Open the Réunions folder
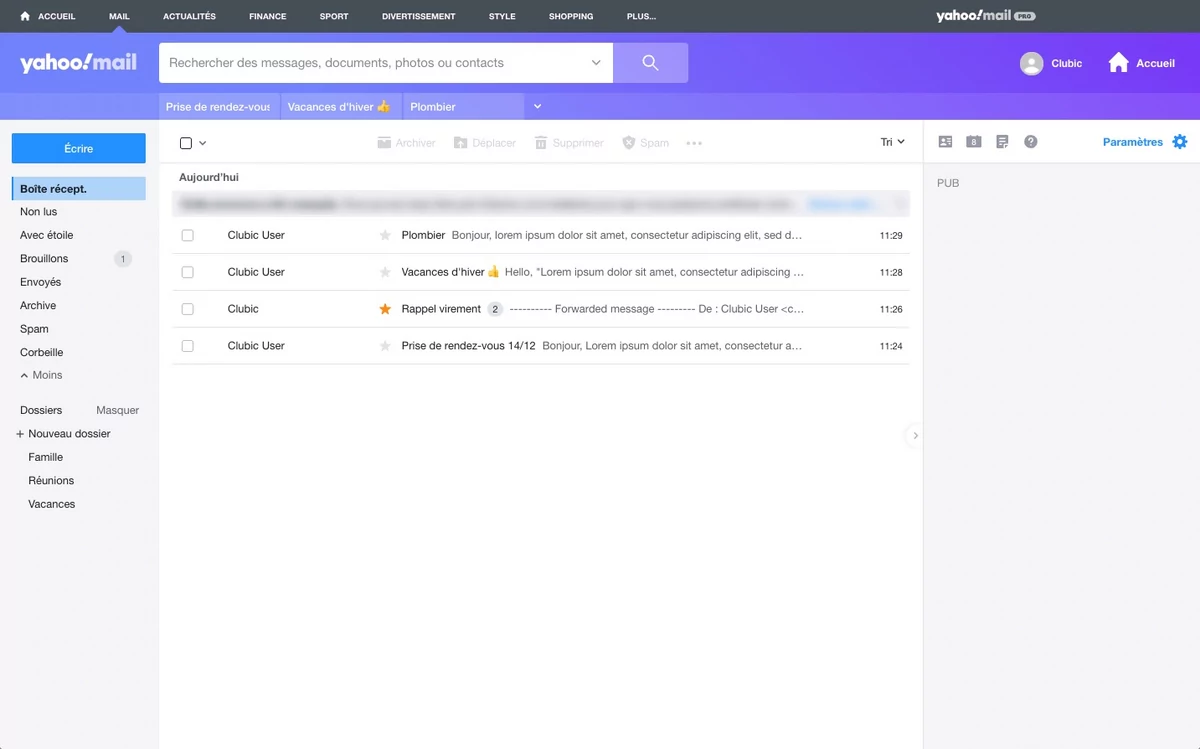The width and height of the screenshot is (1200, 749). point(51,480)
